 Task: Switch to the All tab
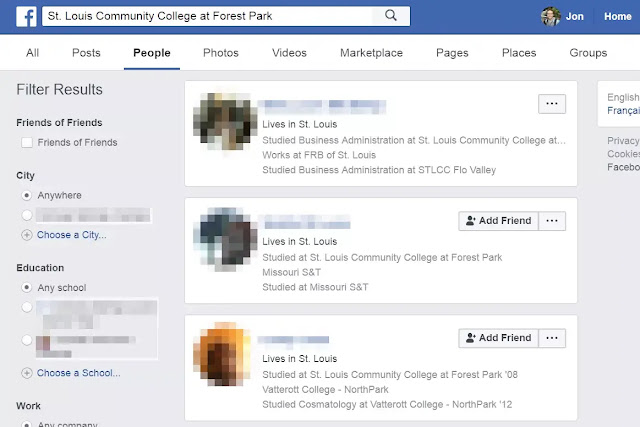tap(33, 53)
